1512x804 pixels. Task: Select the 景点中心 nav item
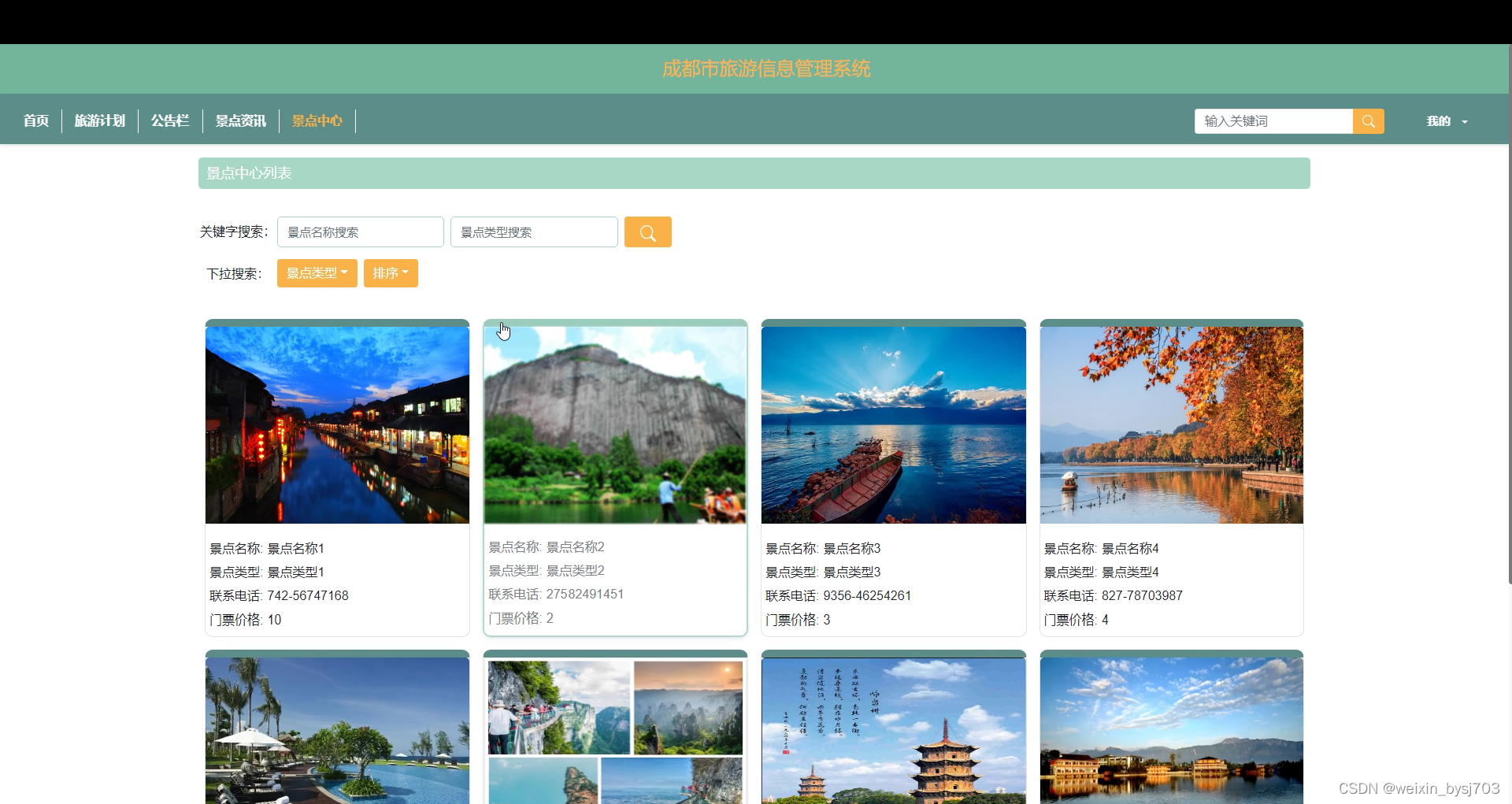pyautogui.click(x=317, y=120)
